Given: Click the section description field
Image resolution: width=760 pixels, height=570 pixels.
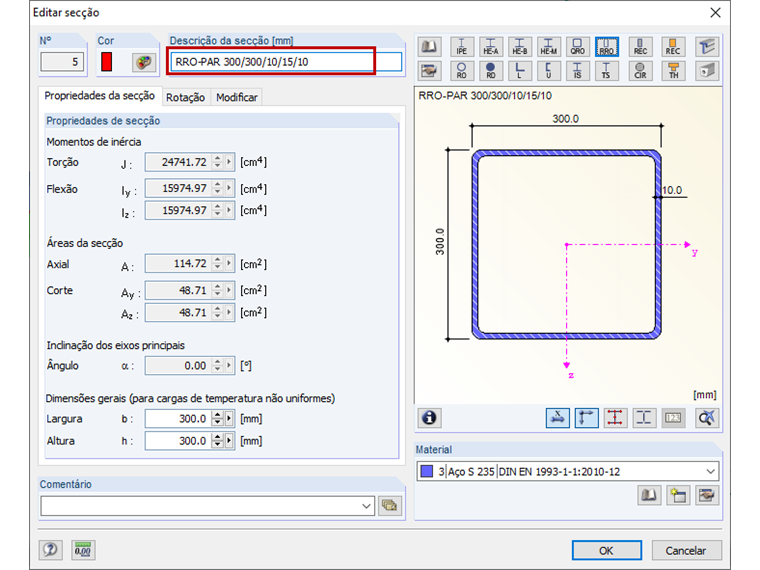Looking at the screenshot, I should [x=286, y=62].
